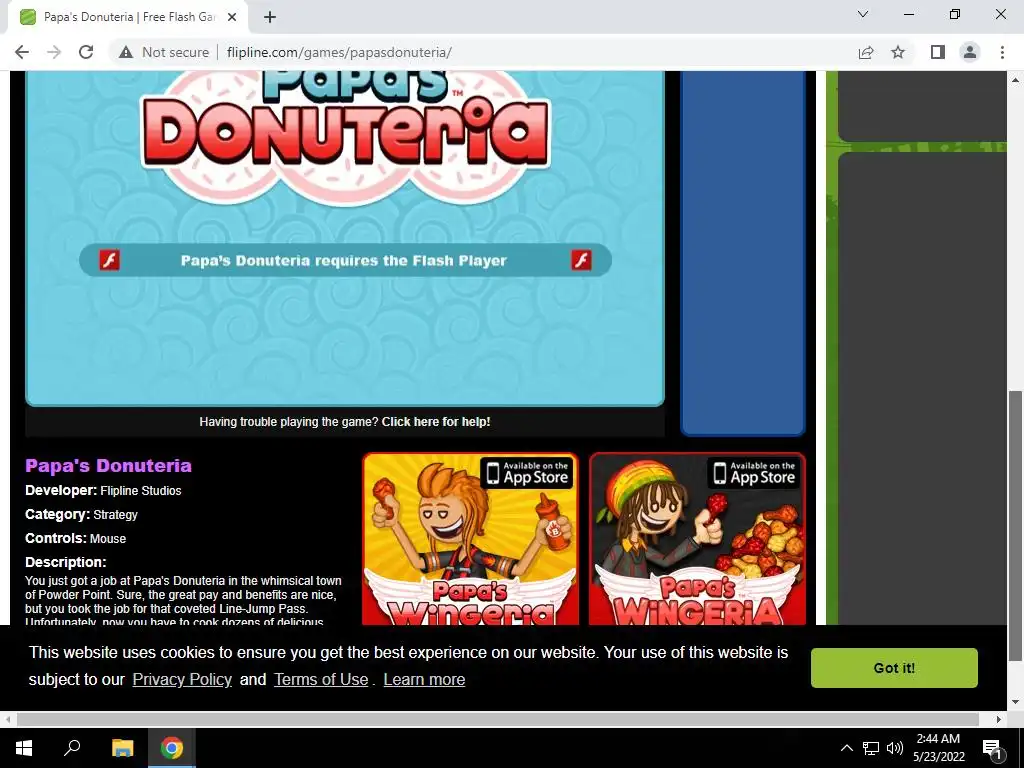Tap the App Store badge on yellow ad
This screenshot has width=1024, height=768.
coord(528,473)
